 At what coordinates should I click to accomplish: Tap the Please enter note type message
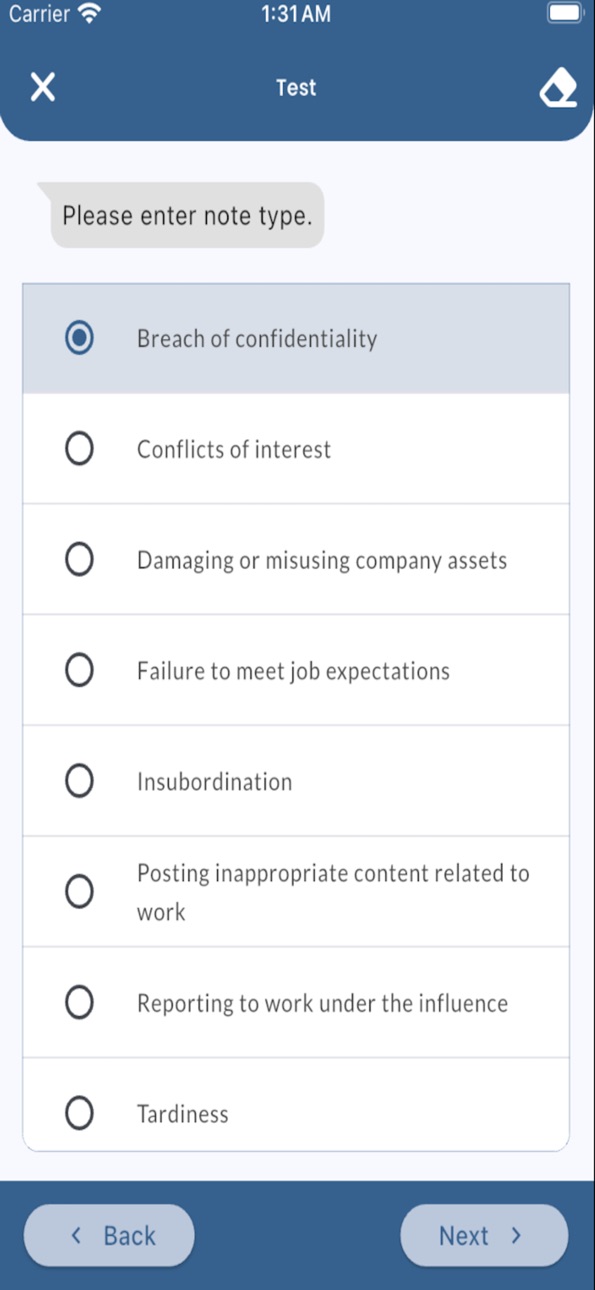point(187,215)
